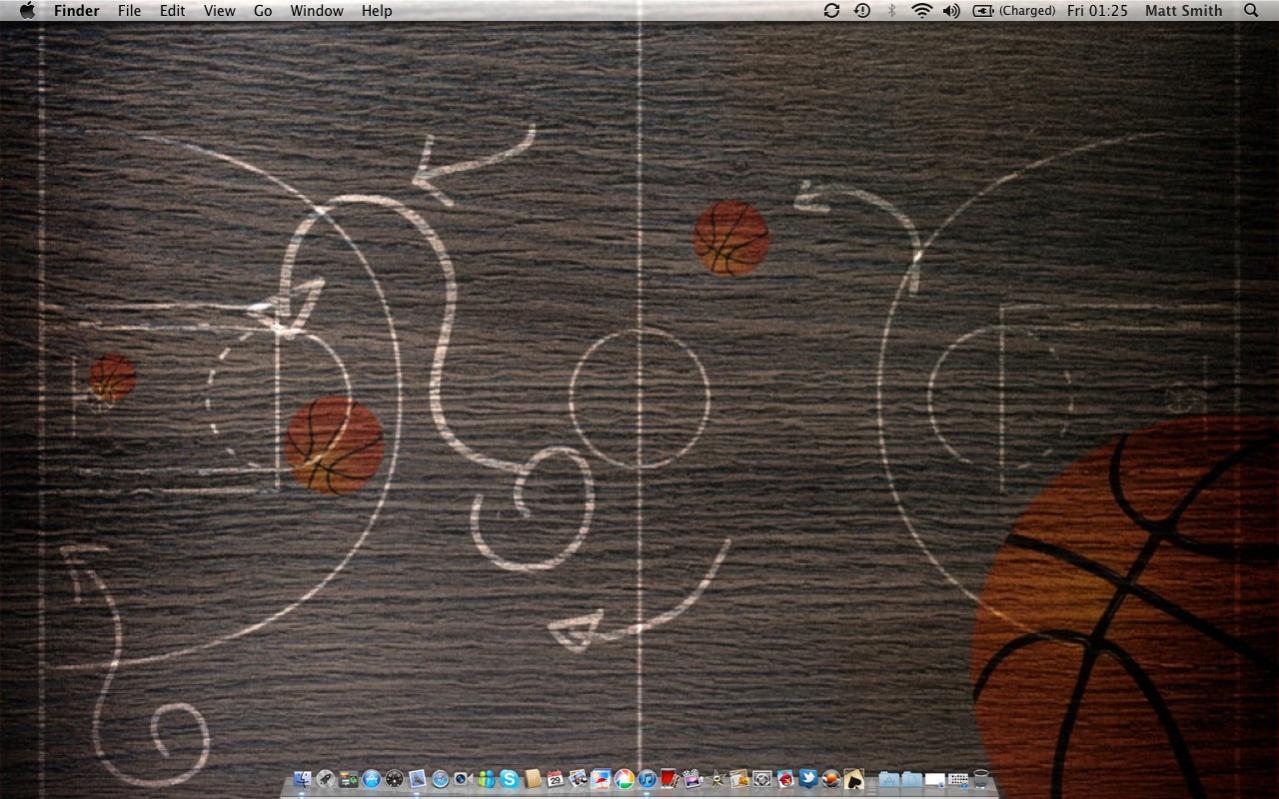
Task: Launch Angry Birds from the Dock
Action: coord(786,779)
